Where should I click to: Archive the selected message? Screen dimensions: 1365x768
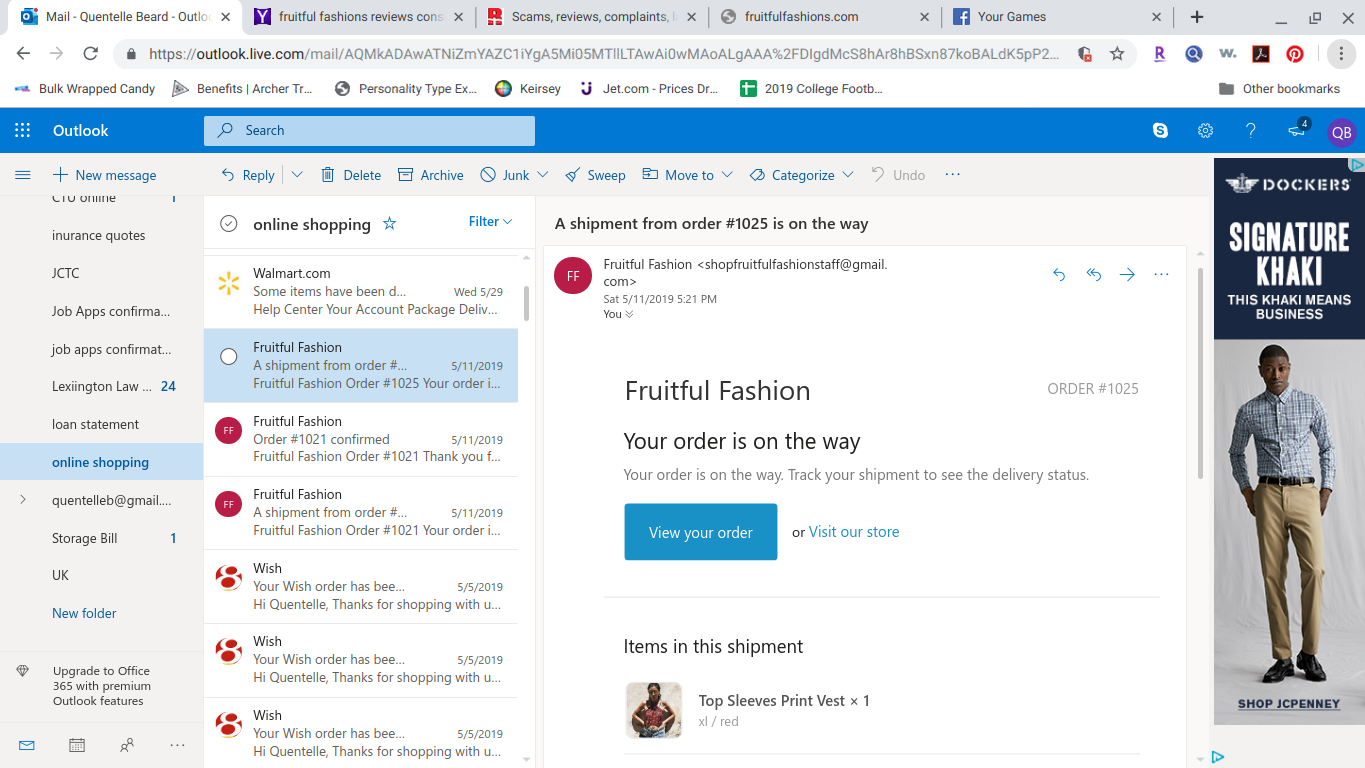pyautogui.click(x=431, y=175)
